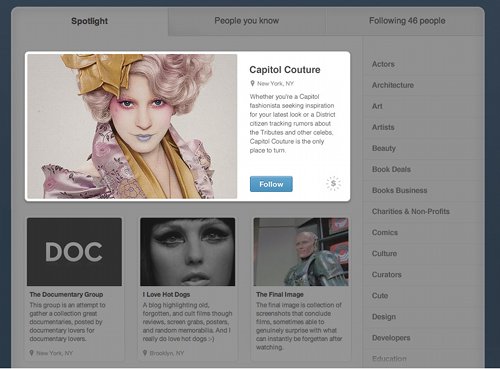Open the People you know tab

tap(247, 21)
